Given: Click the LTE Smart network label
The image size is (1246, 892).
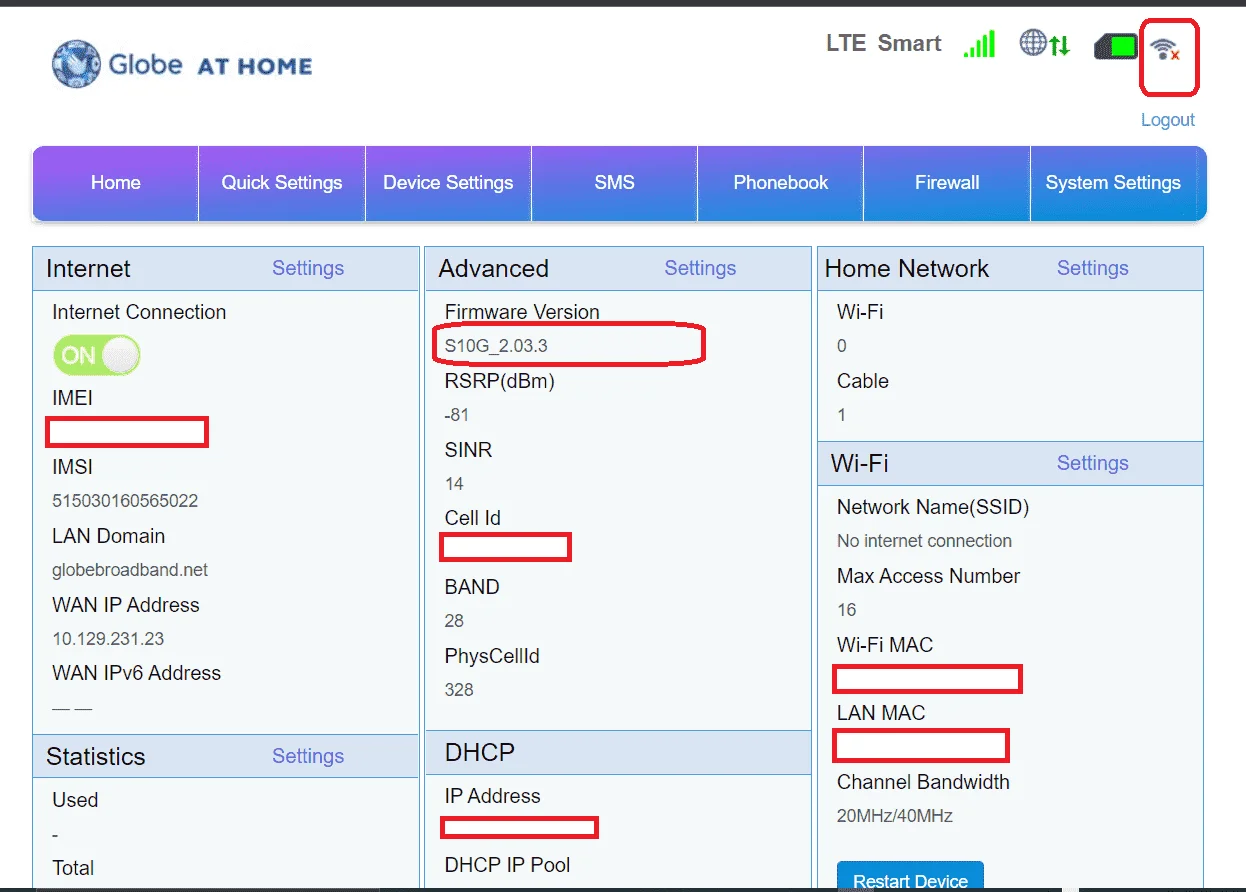Looking at the screenshot, I should coord(884,44).
